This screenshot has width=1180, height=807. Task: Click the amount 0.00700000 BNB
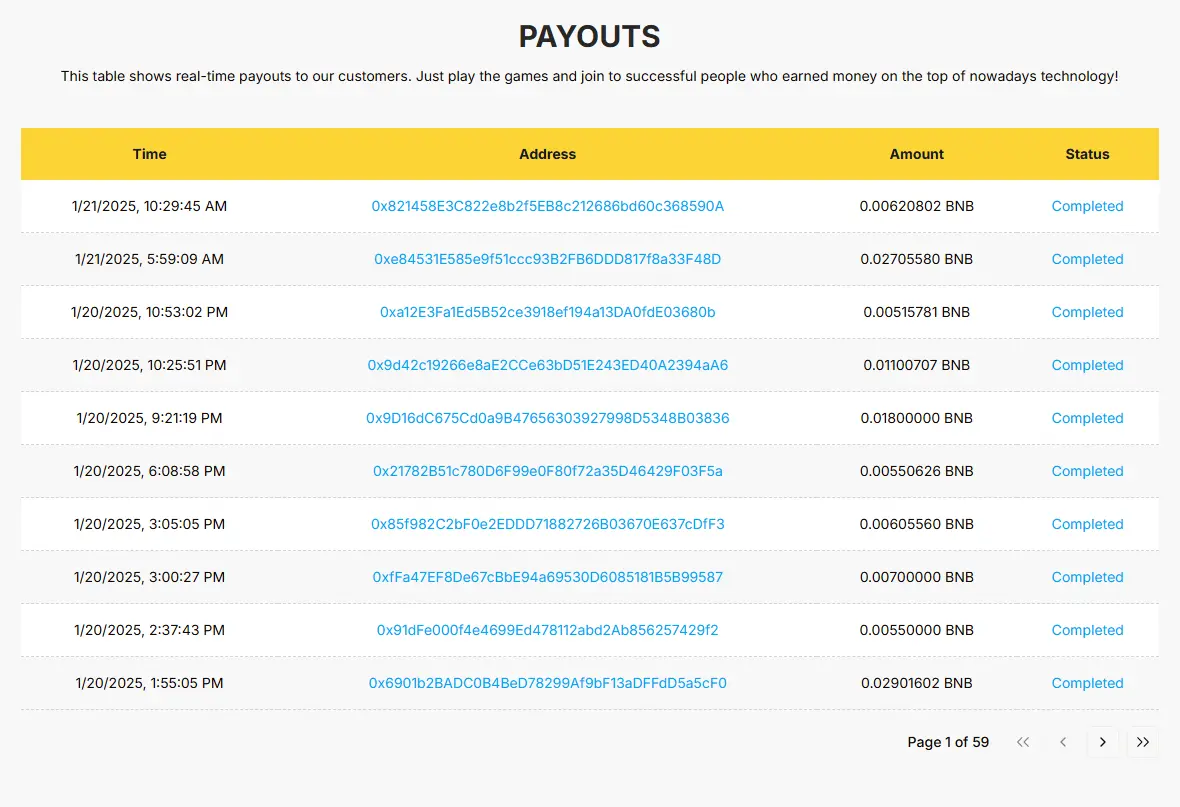[x=917, y=577]
